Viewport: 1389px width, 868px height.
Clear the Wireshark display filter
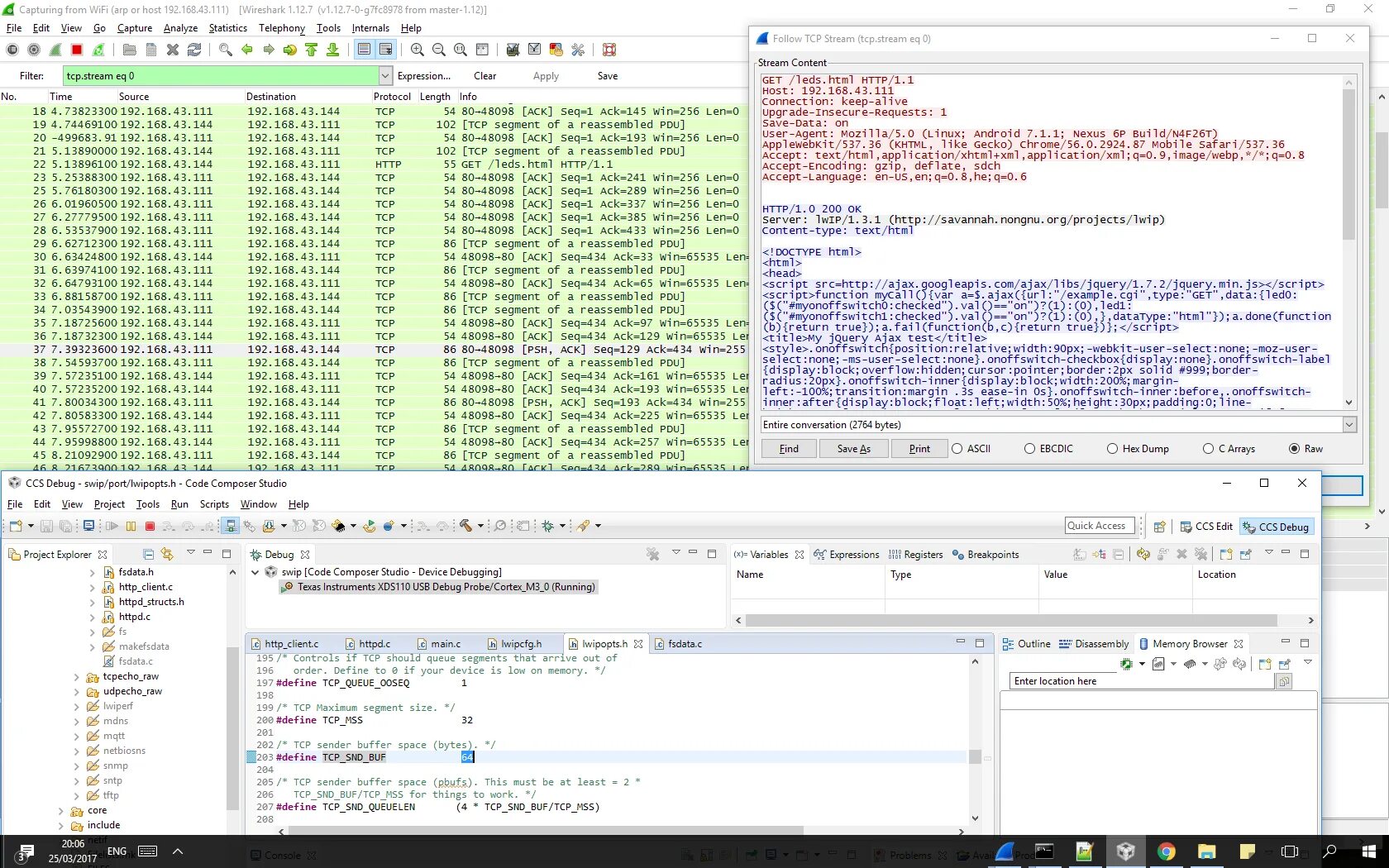click(x=484, y=76)
